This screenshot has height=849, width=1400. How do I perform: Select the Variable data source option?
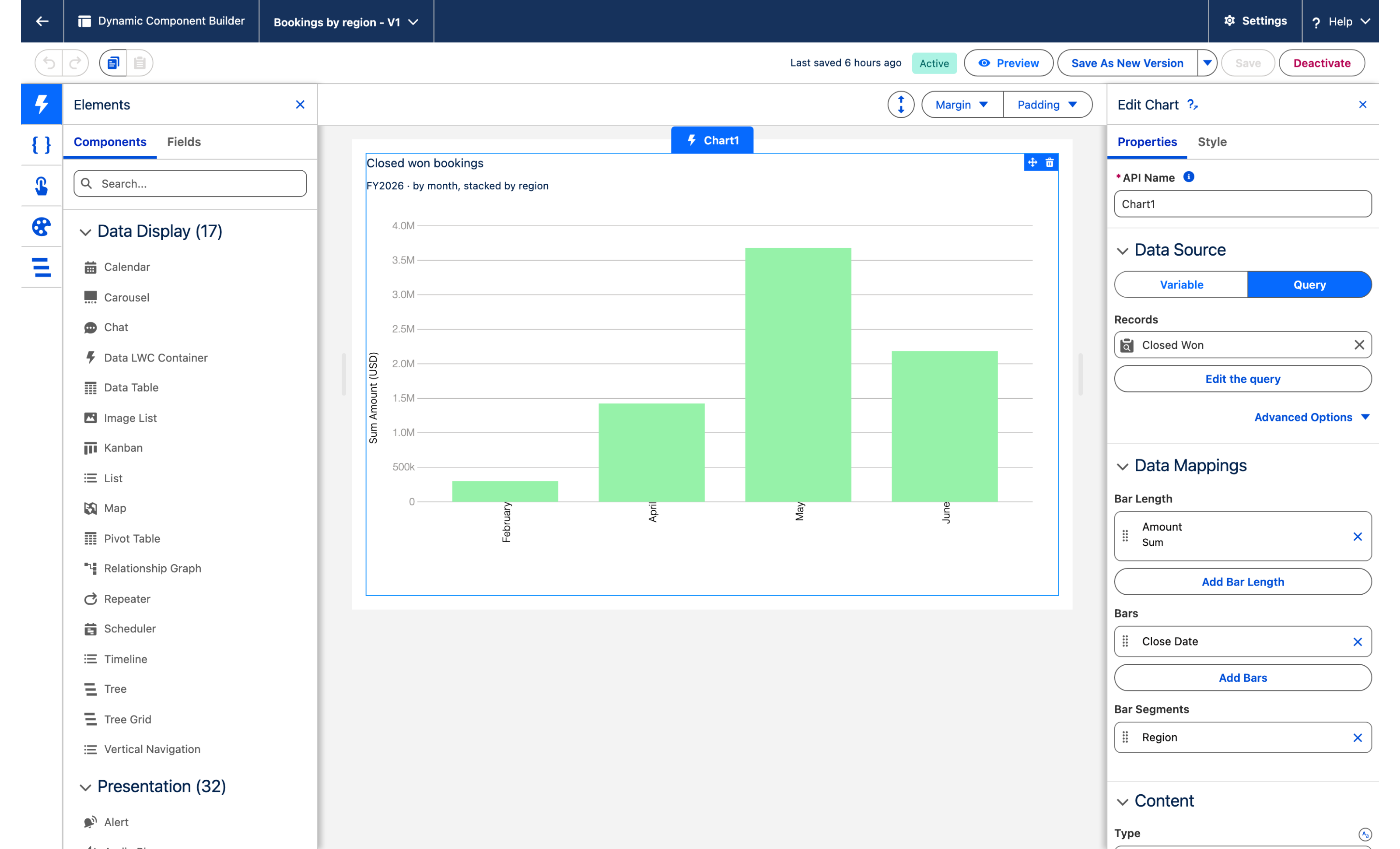(1181, 285)
